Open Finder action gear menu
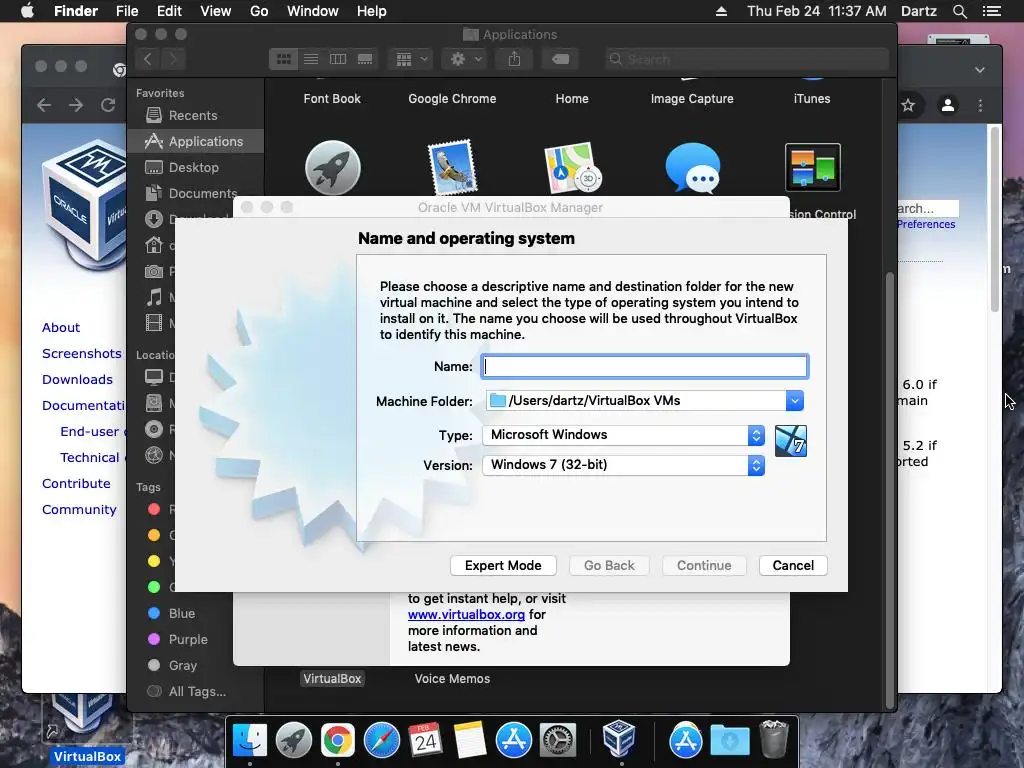1024x768 pixels. [465, 59]
